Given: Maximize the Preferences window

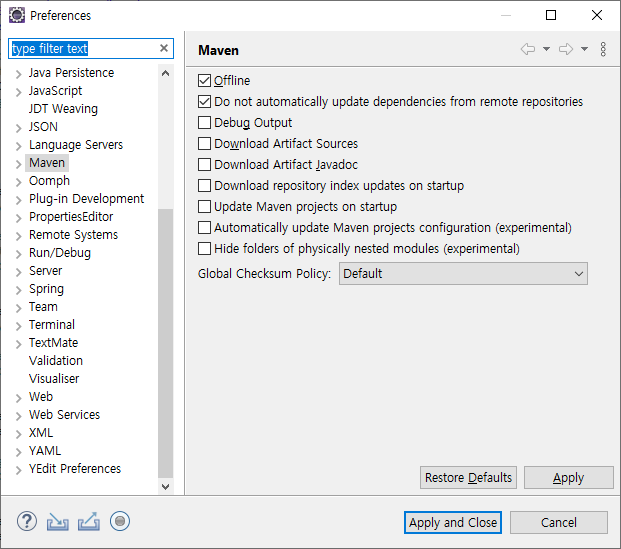Looking at the screenshot, I should (551, 15).
